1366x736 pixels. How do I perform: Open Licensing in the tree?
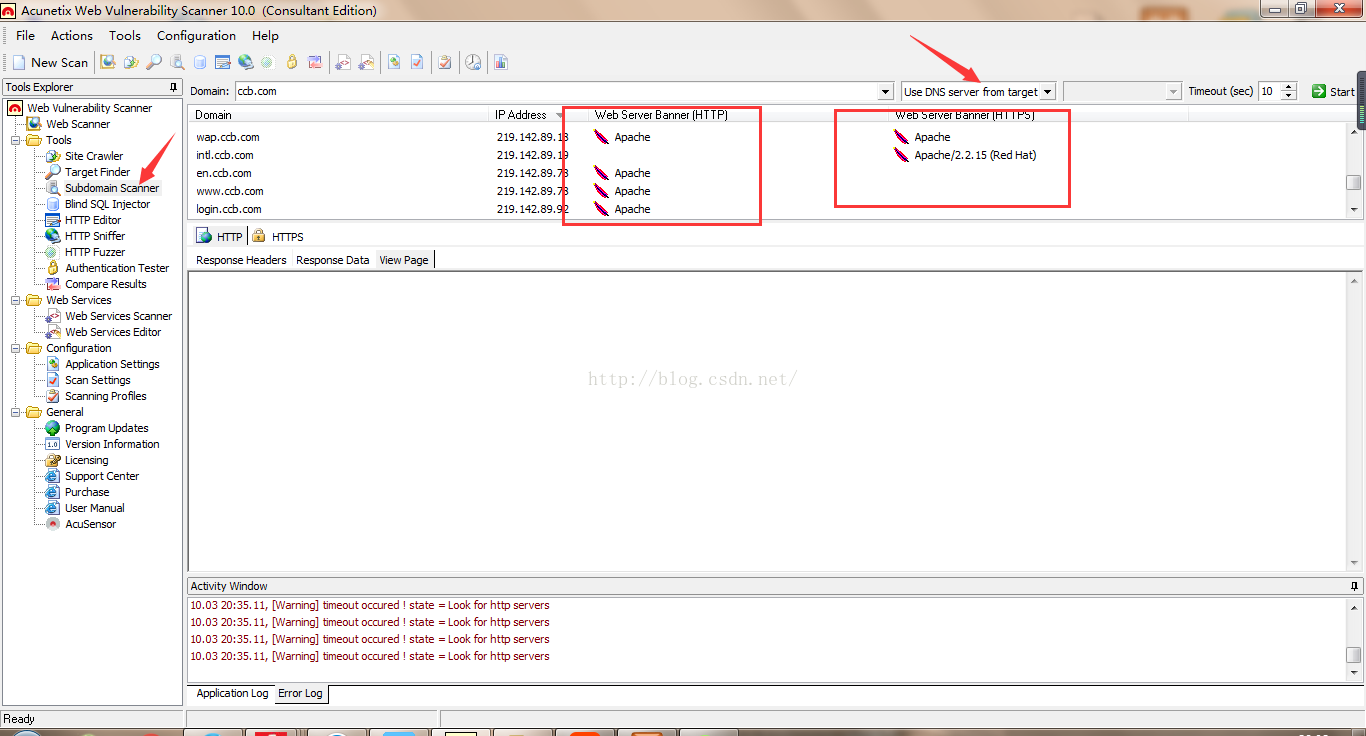coord(87,460)
